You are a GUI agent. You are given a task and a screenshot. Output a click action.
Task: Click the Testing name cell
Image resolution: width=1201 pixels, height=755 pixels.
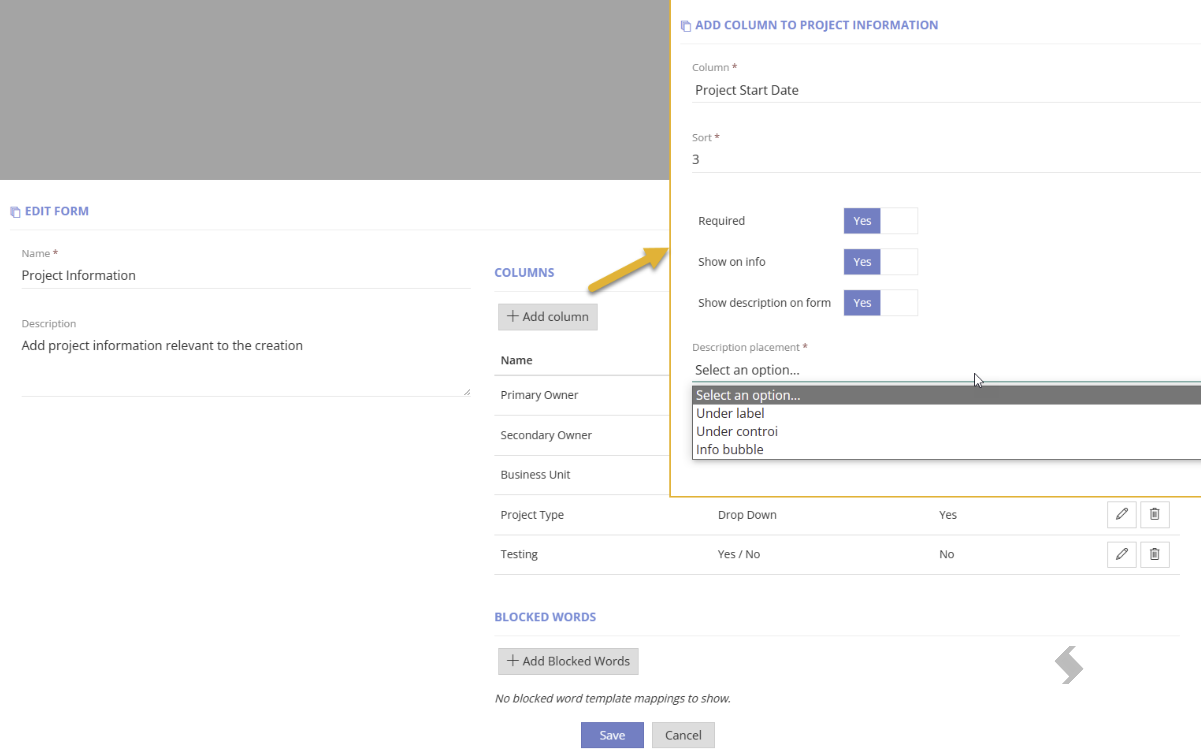[519, 554]
